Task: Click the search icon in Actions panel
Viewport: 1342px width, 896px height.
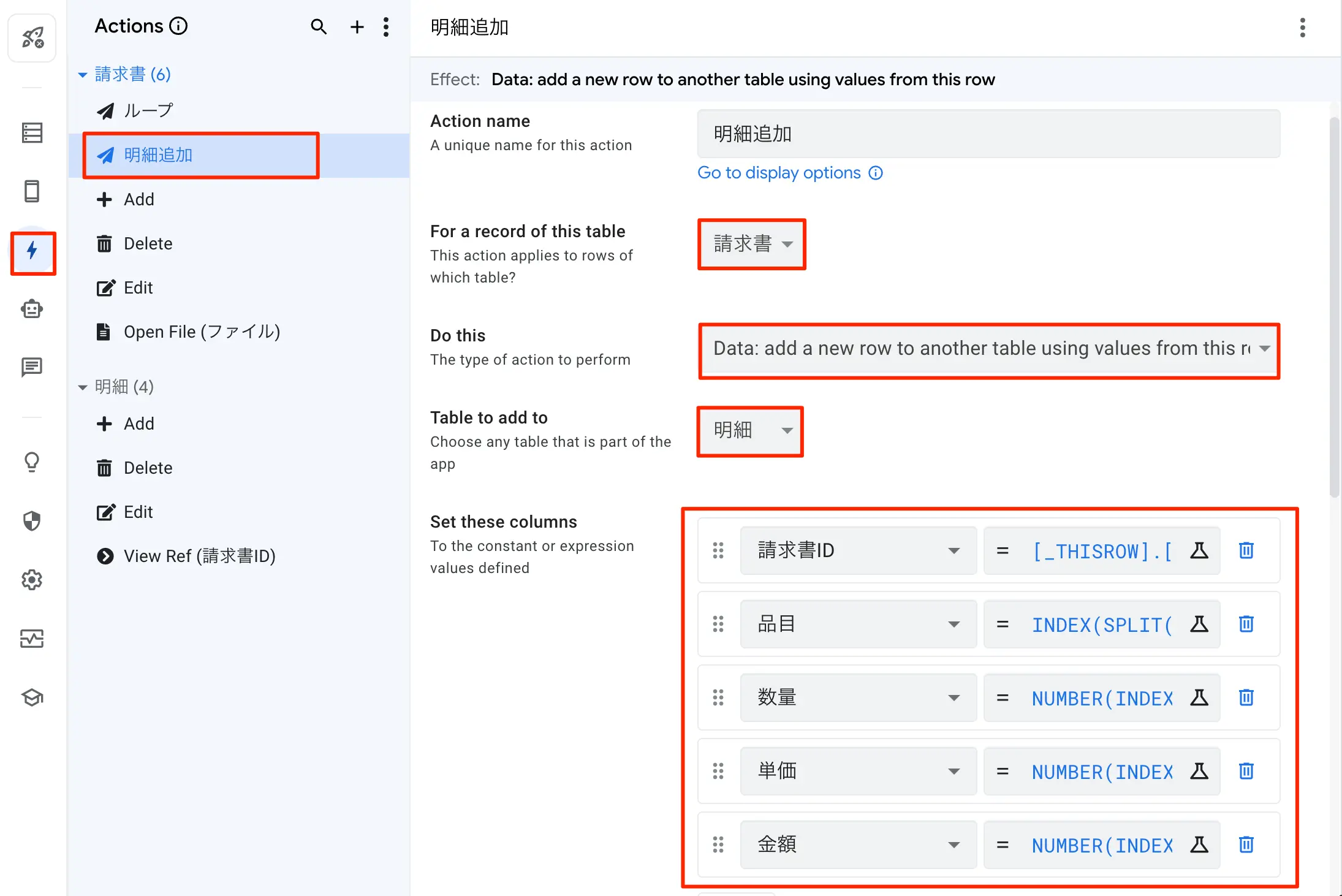Action: pos(319,26)
